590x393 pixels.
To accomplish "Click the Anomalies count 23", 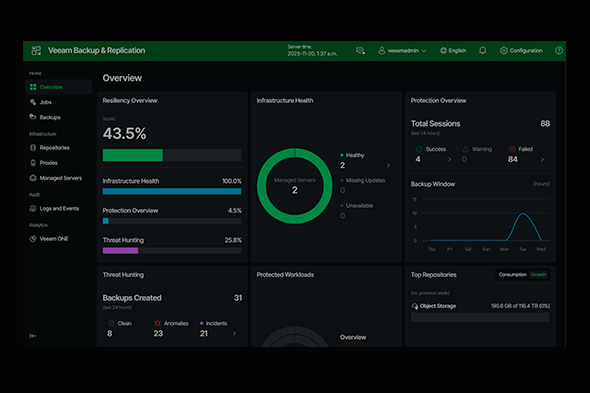I will click(x=158, y=334).
